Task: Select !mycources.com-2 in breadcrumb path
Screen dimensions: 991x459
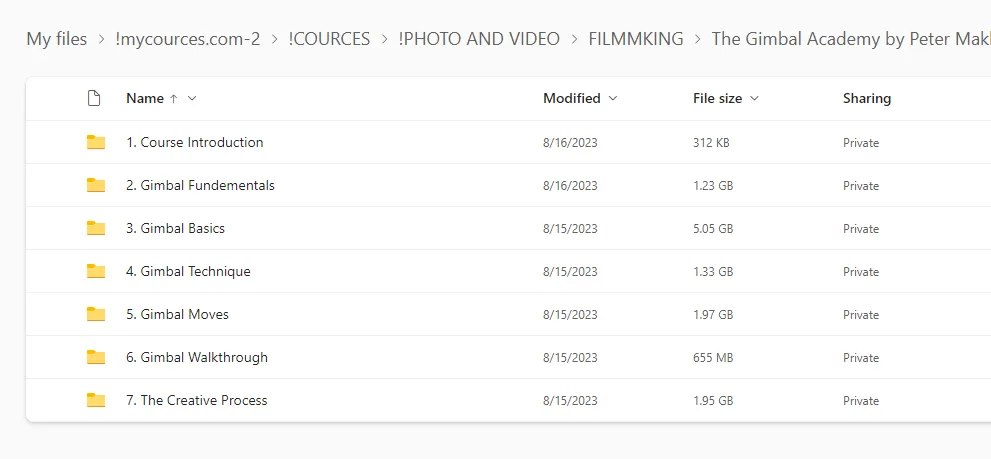Action: coord(188,39)
